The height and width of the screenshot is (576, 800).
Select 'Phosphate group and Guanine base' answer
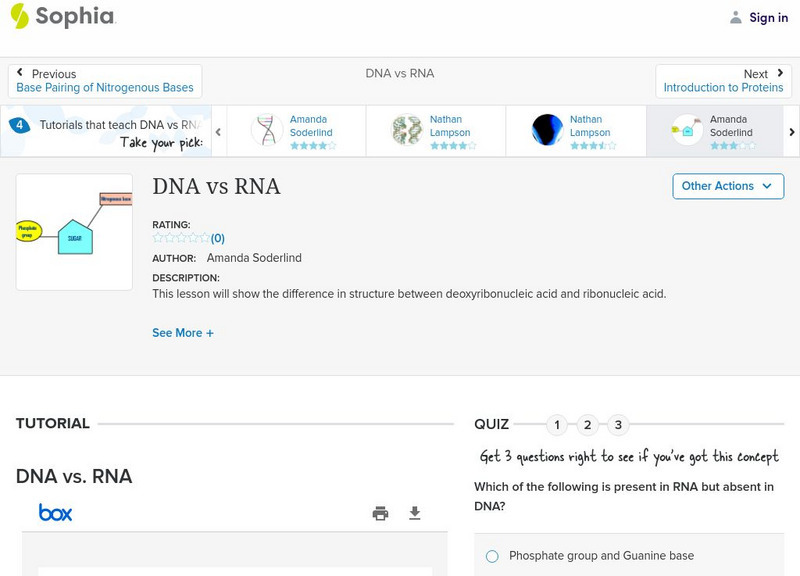pos(492,556)
